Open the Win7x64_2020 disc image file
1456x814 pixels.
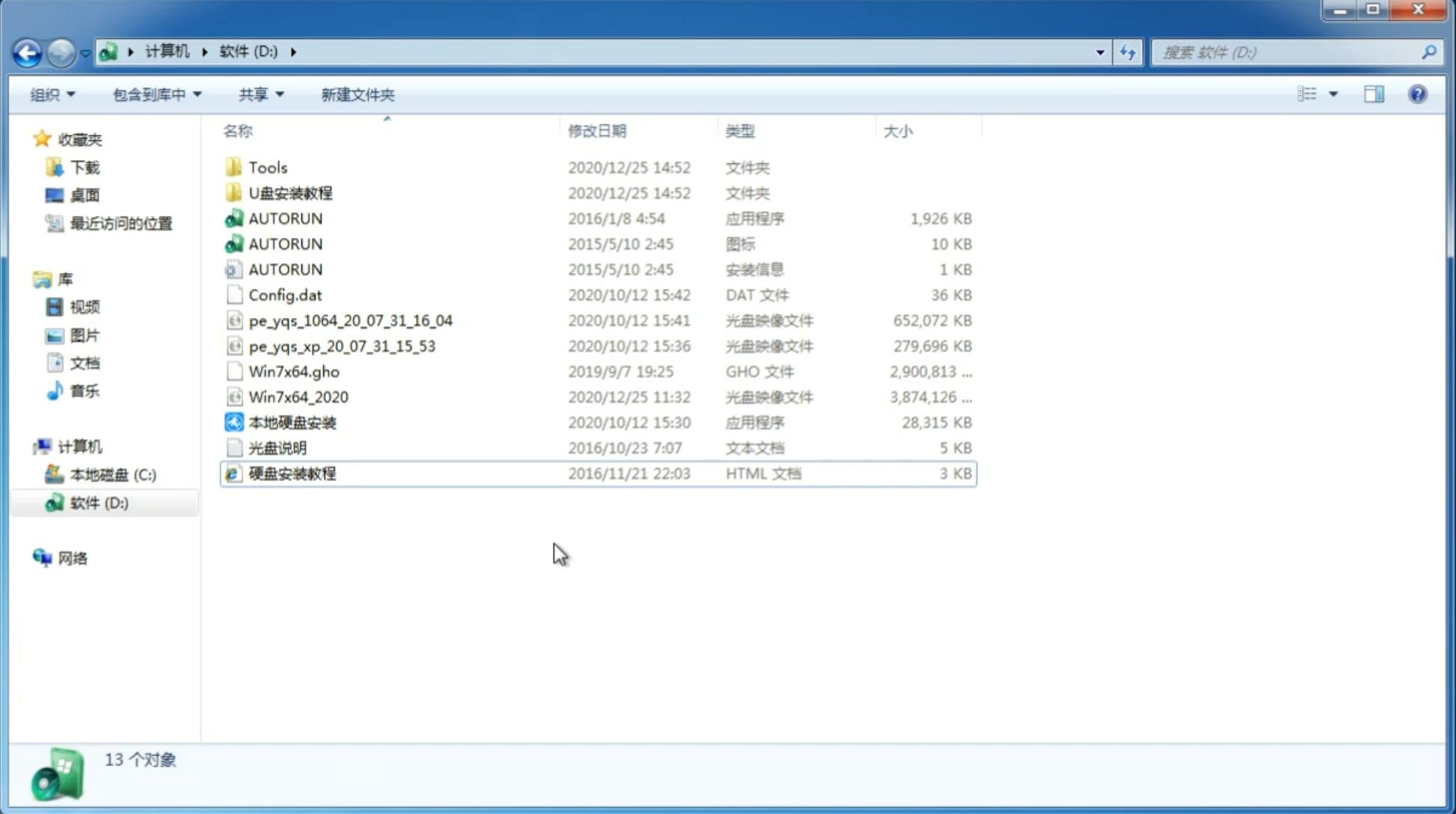(x=299, y=396)
